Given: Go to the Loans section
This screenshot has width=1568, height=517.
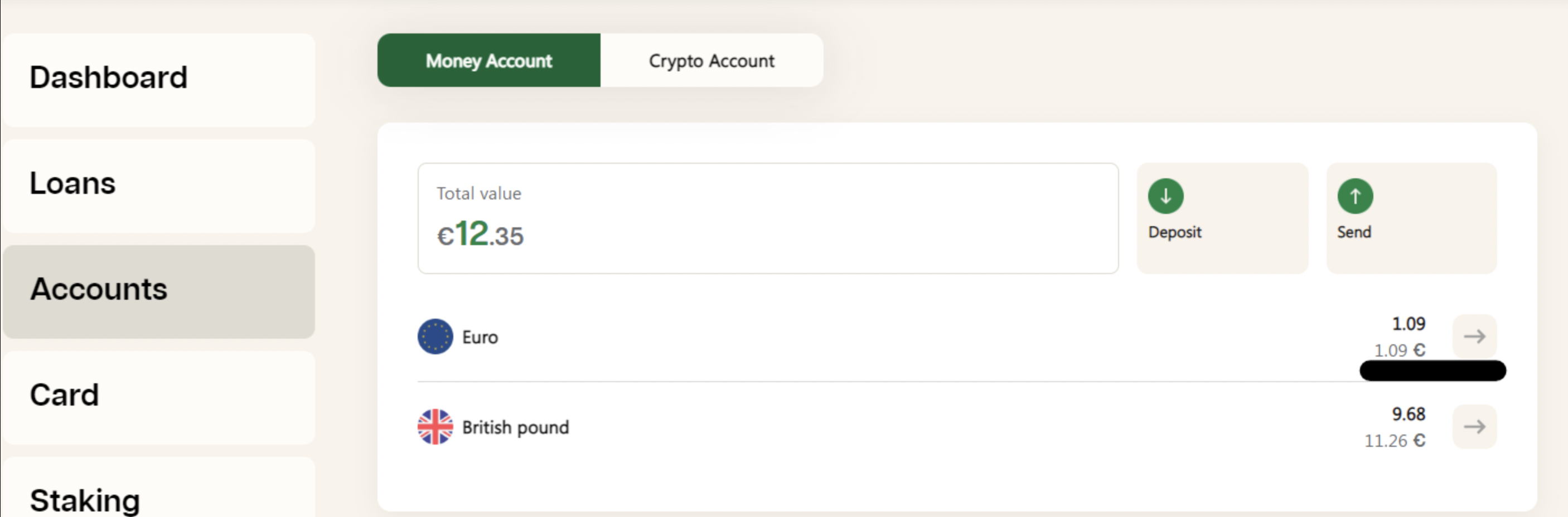Looking at the screenshot, I should 158,186.
